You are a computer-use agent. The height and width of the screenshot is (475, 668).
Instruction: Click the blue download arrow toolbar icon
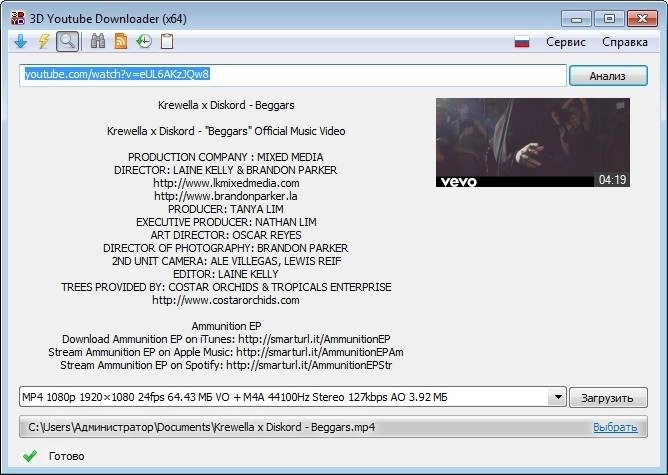pyautogui.click(x=20, y=42)
